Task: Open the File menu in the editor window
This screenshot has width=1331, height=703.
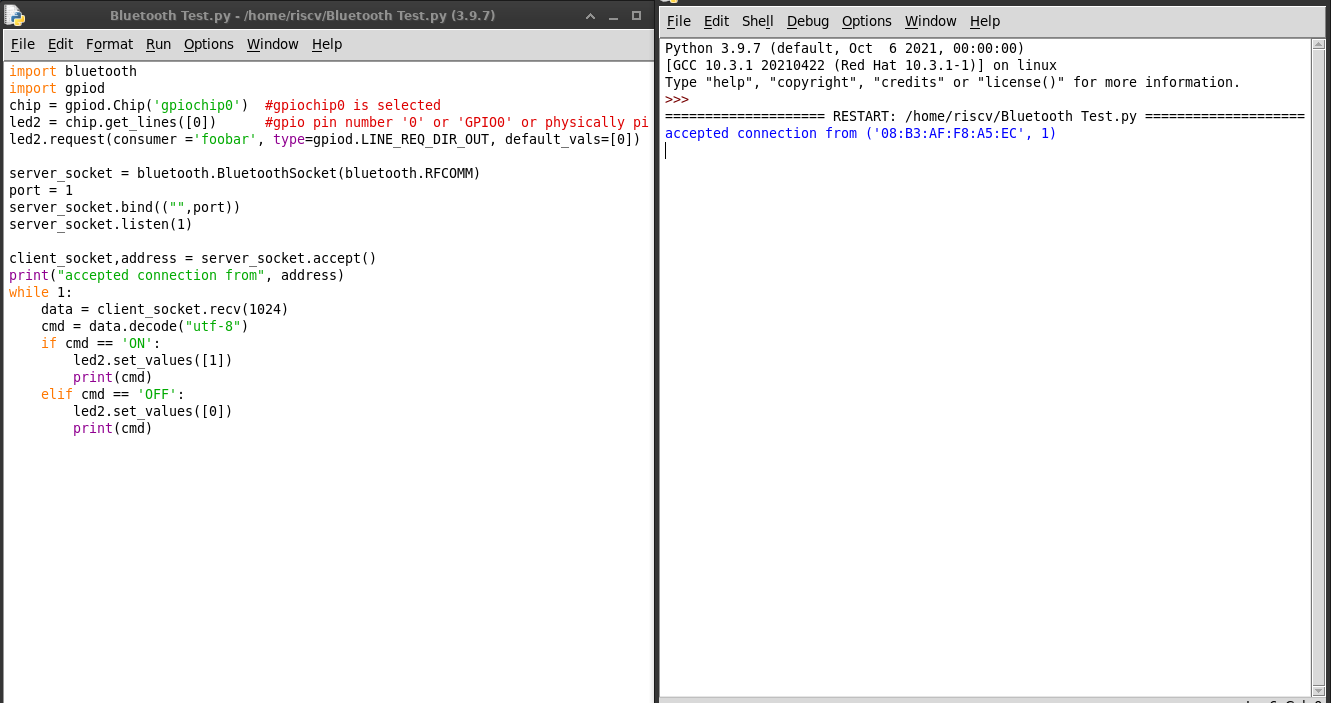Action: (x=22, y=44)
